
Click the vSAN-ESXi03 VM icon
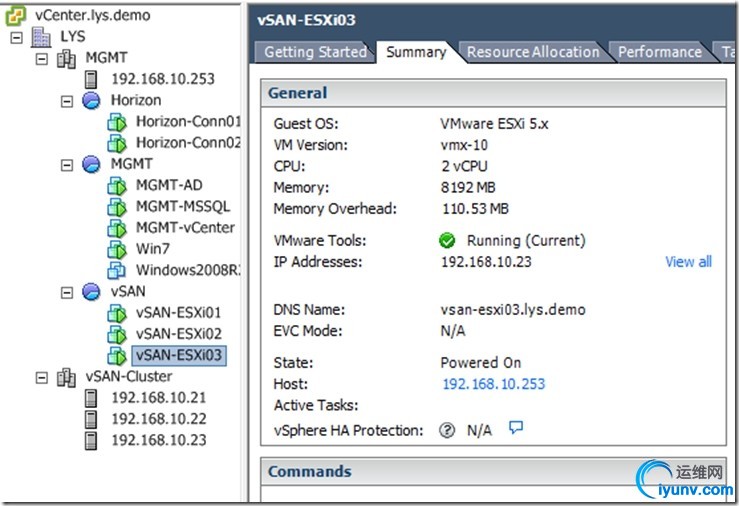[117, 356]
